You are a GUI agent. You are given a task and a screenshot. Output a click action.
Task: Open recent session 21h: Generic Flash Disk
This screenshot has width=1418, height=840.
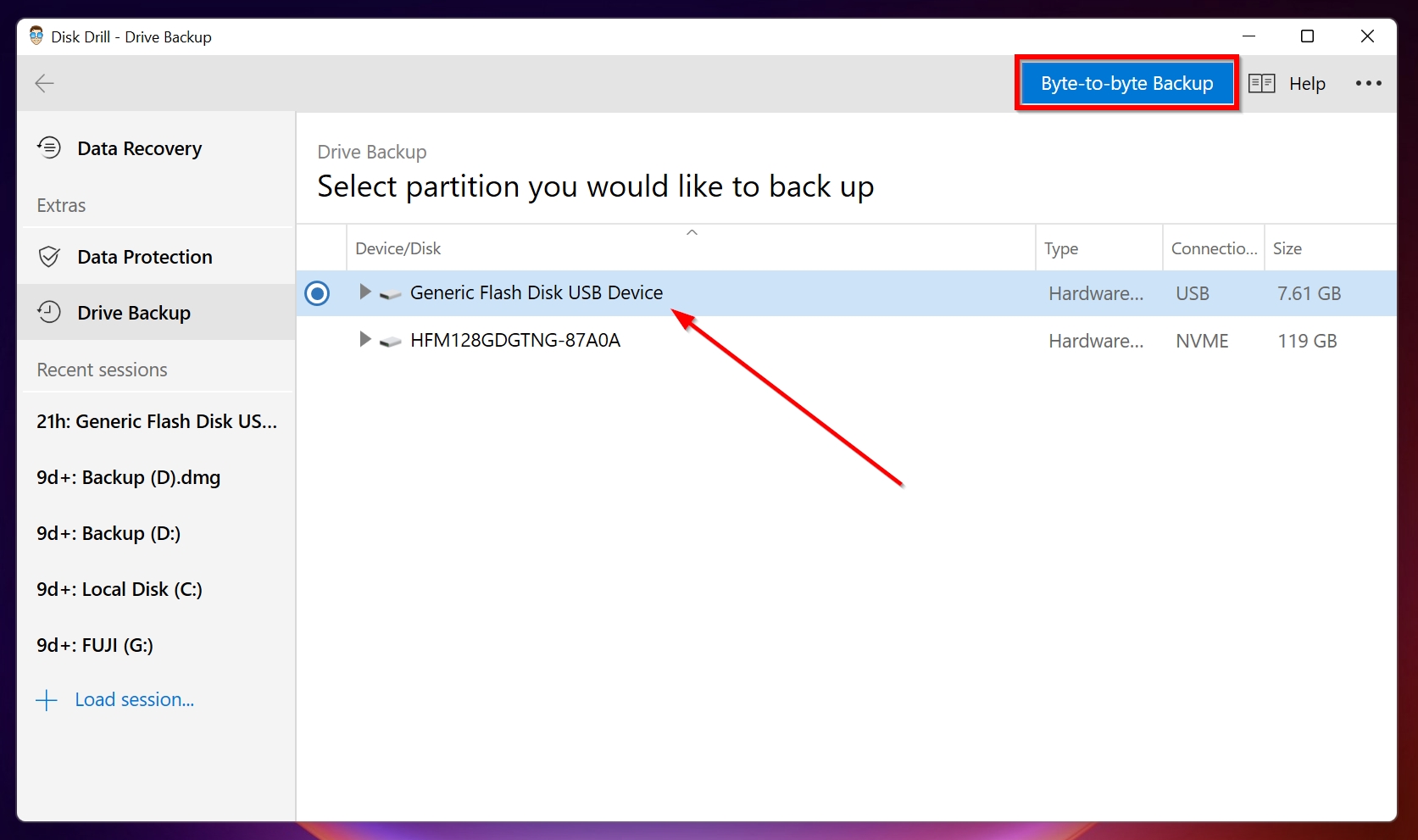(156, 421)
